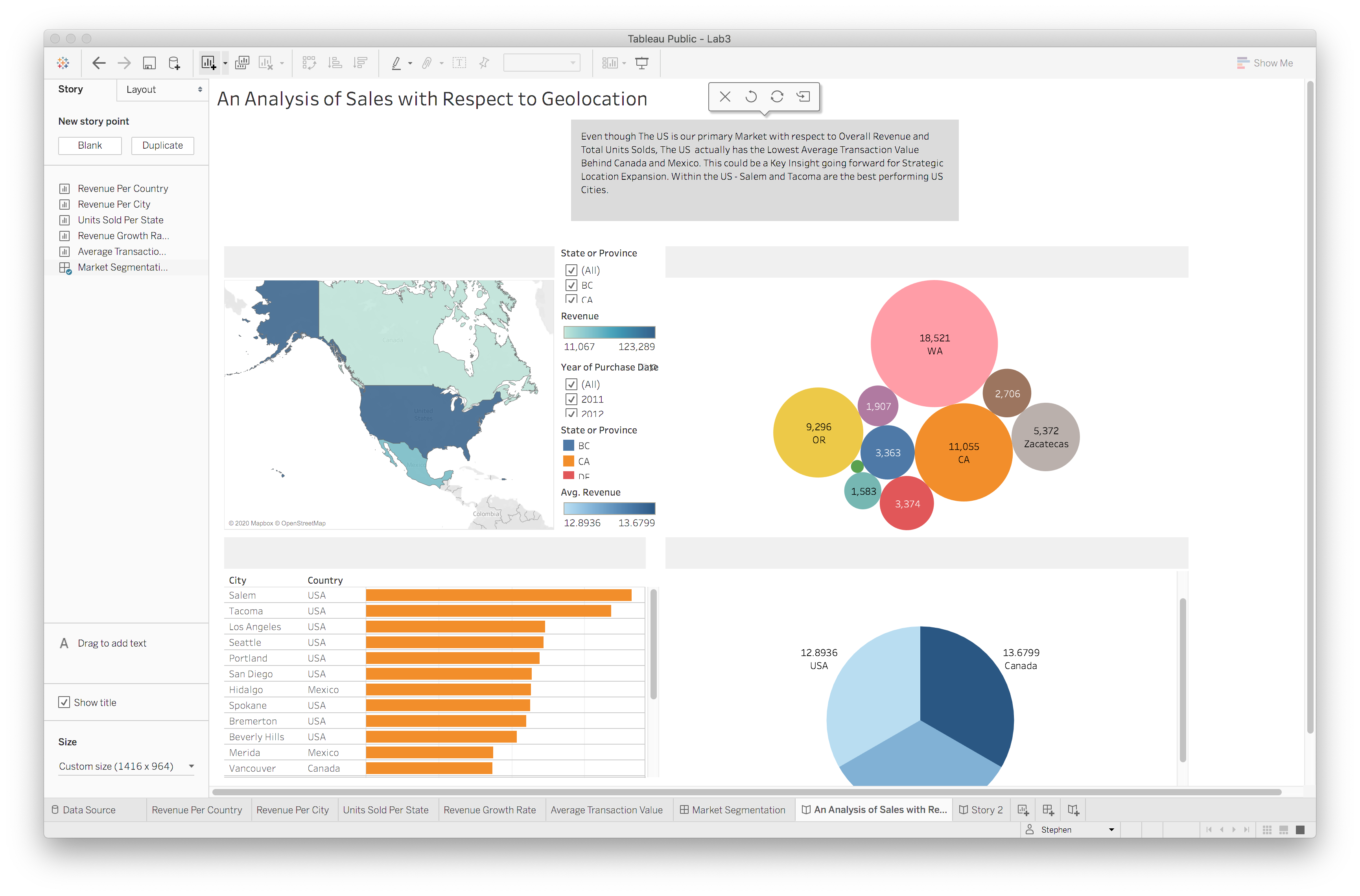Click the save icon in toolbar
1360x896 pixels.
(x=149, y=63)
